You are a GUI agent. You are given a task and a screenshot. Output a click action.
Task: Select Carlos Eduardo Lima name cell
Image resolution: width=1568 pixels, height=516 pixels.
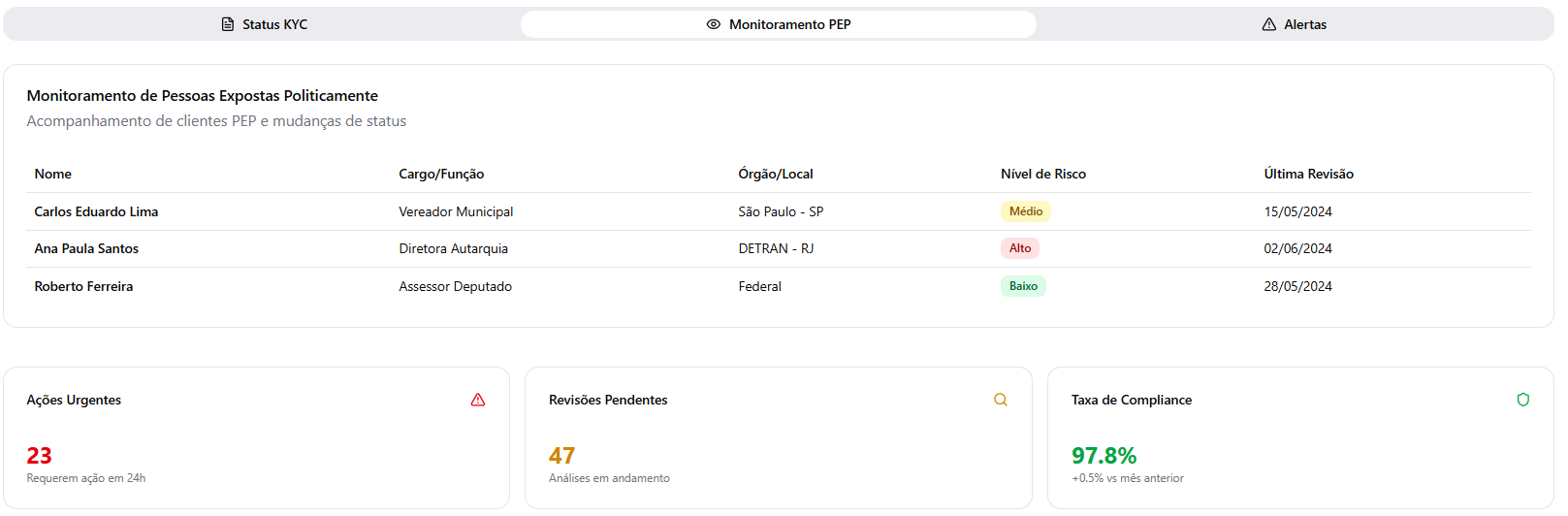pyautogui.click(x=96, y=211)
